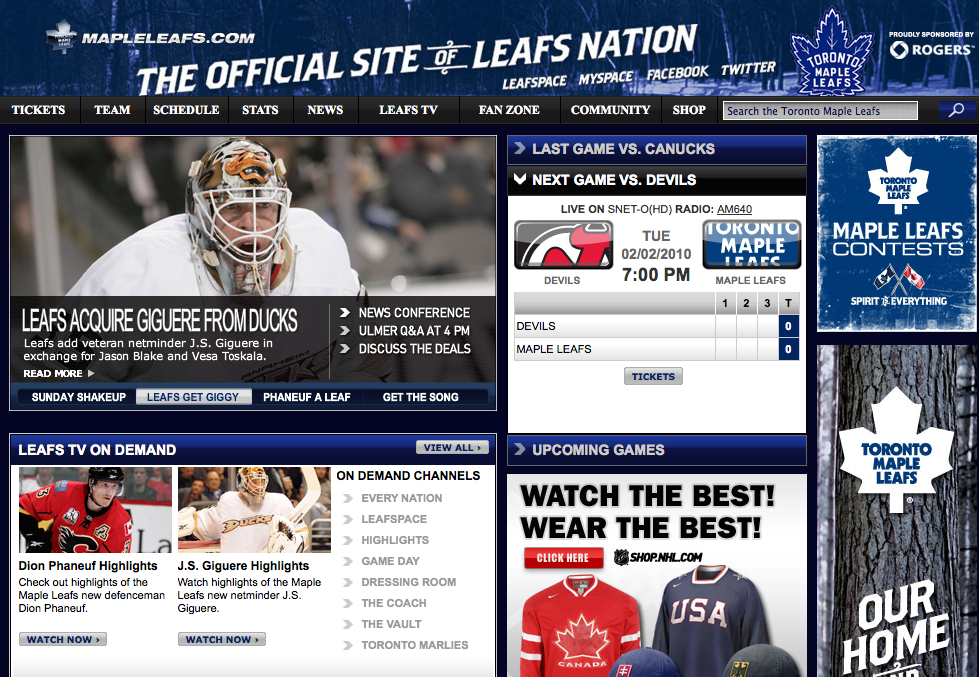This screenshot has width=979, height=677.
Task: Click the Rogers sponsor logo
Action: [930, 49]
